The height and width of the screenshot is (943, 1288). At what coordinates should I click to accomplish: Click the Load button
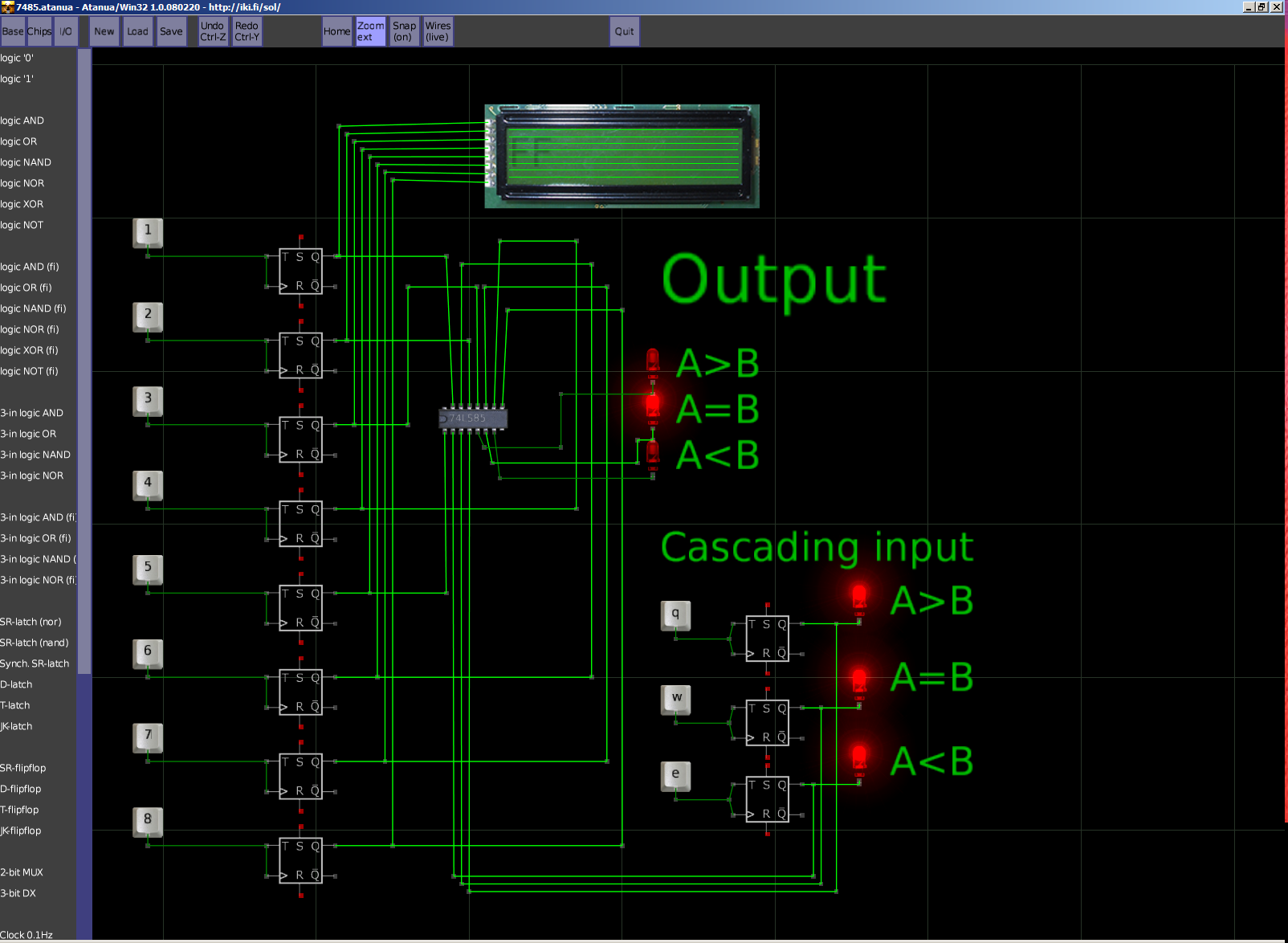point(137,31)
